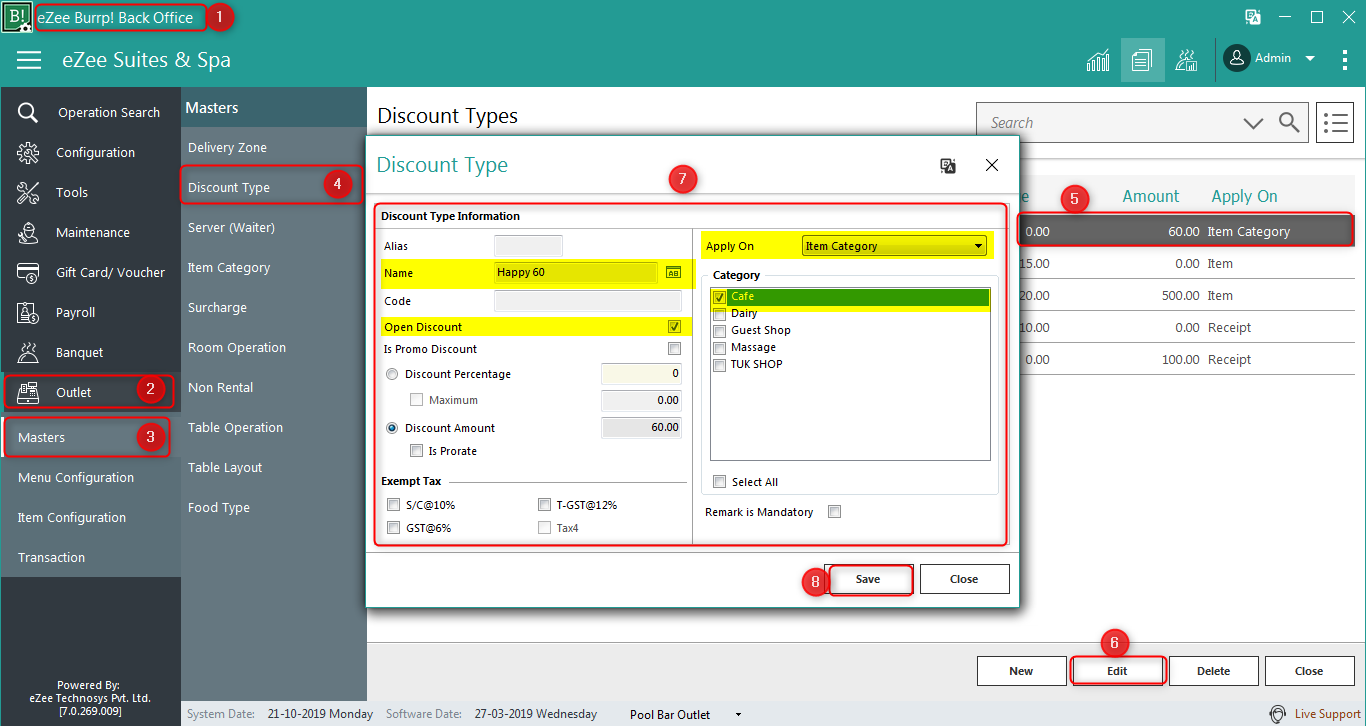
Task: Open the hamburger menu beside eZee Suites & Spa
Action: tap(29, 60)
